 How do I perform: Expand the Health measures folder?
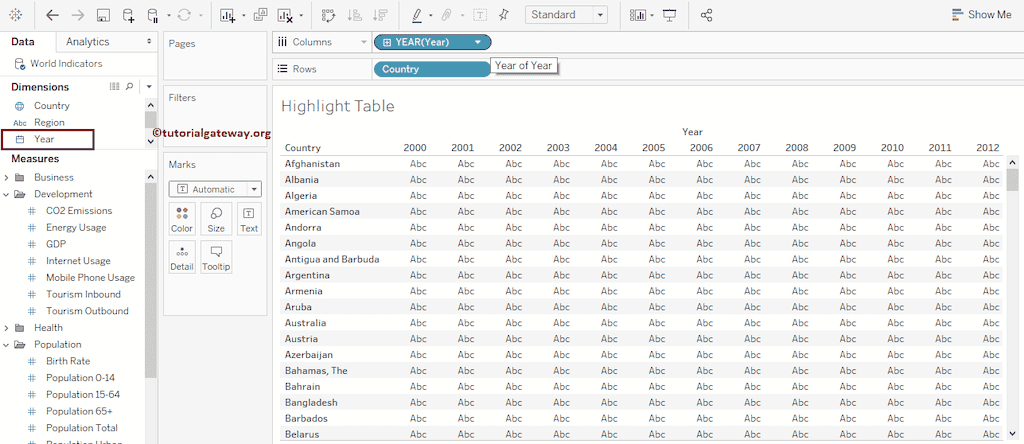pos(7,328)
